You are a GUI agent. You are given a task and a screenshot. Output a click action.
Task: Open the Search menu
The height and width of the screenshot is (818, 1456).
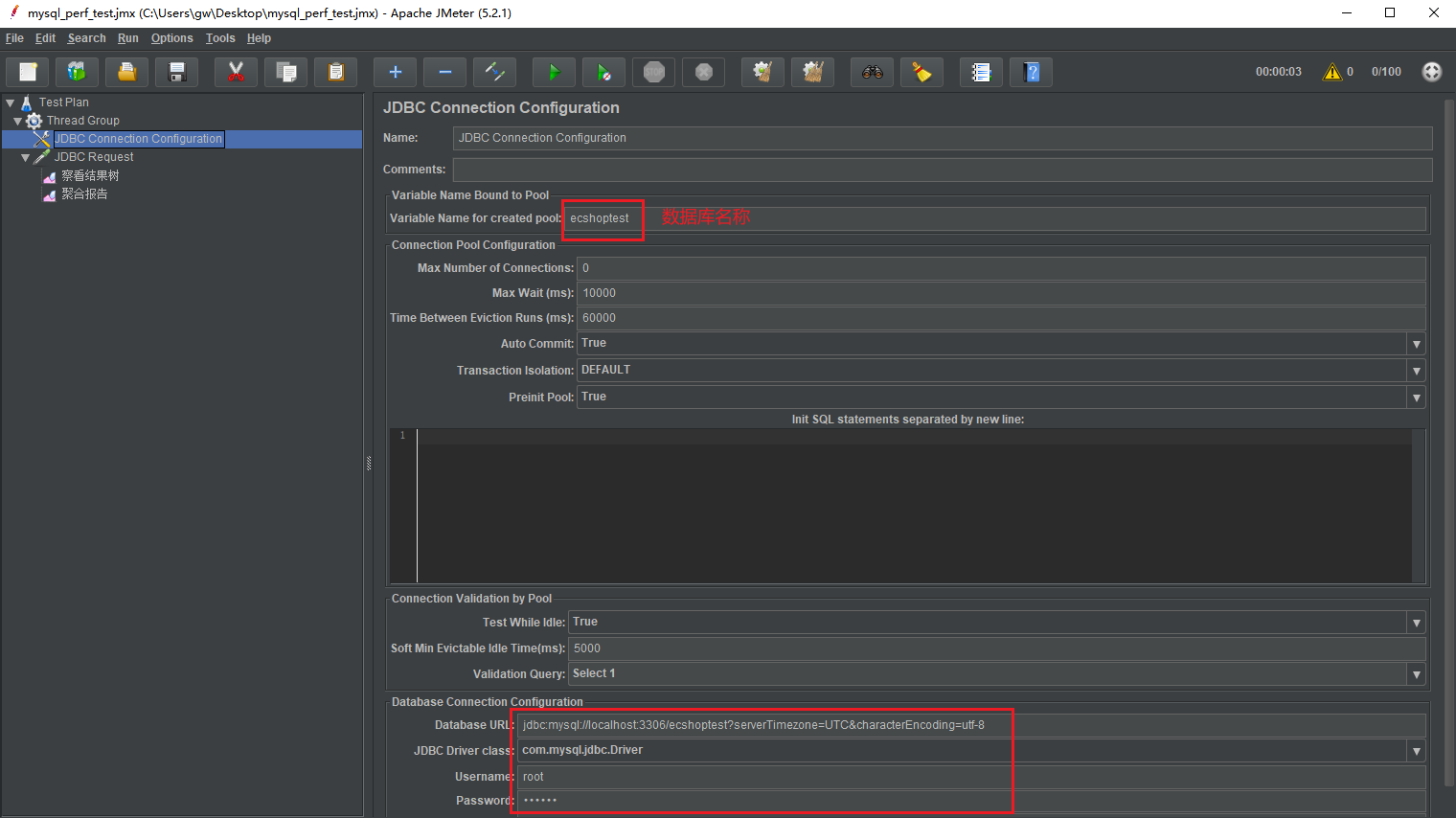click(x=86, y=38)
